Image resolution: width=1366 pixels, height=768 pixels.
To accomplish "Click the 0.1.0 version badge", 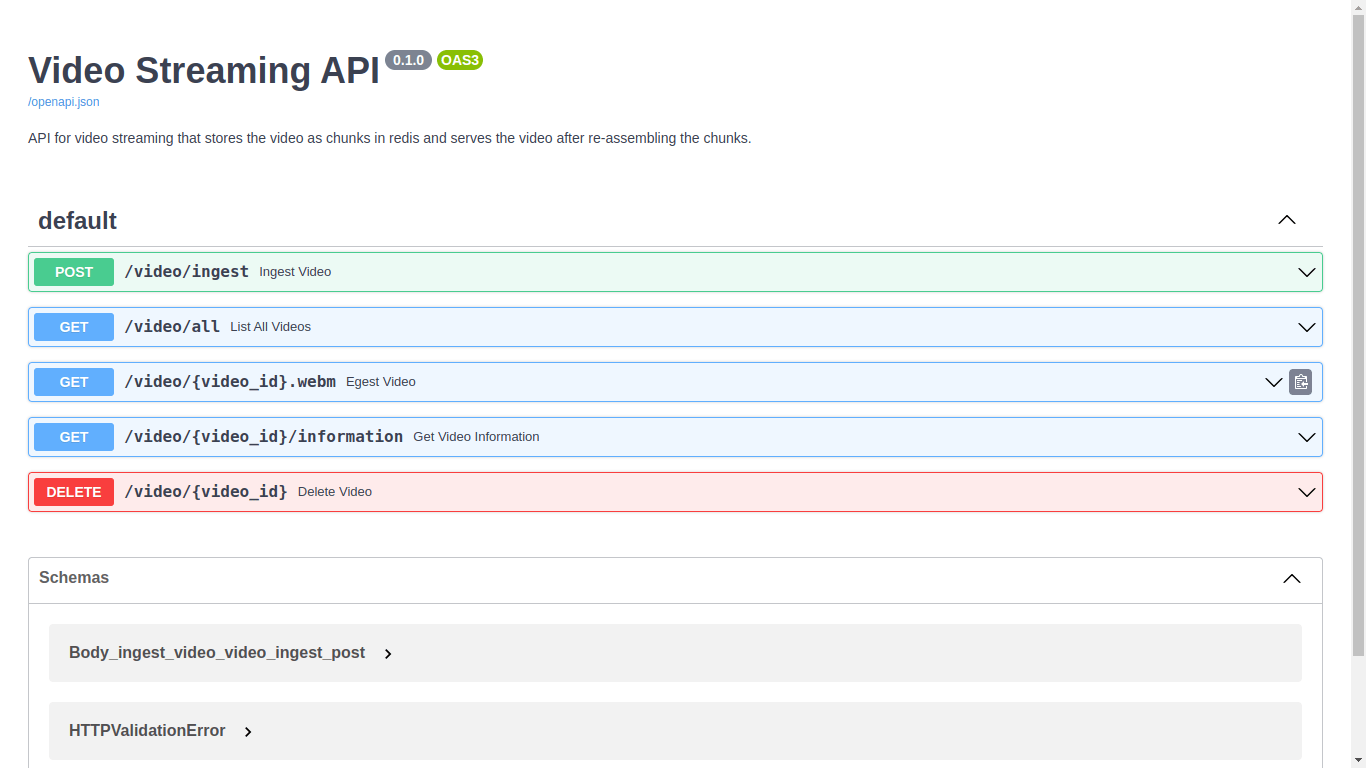I will click(x=408, y=59).
